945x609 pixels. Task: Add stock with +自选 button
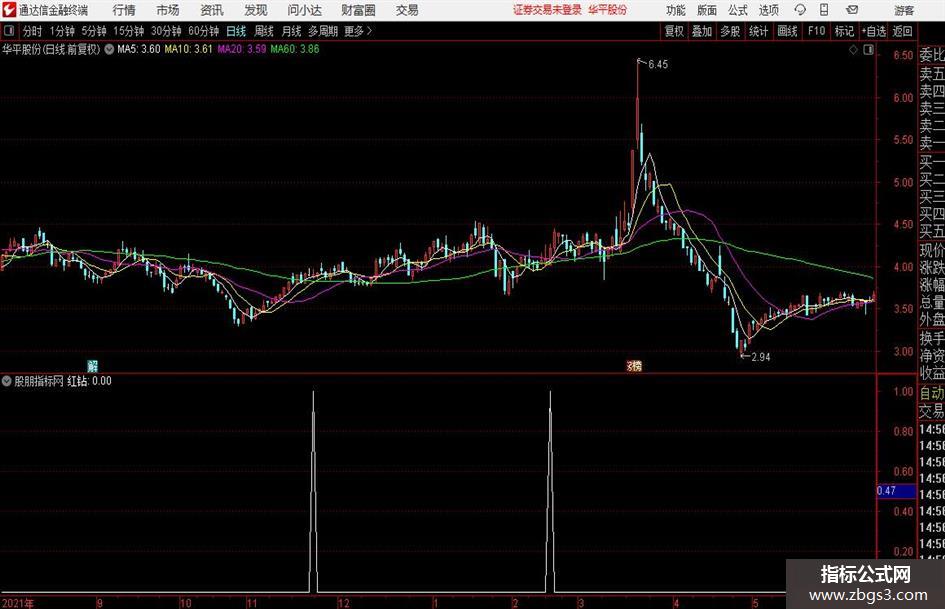pos(873,31)
